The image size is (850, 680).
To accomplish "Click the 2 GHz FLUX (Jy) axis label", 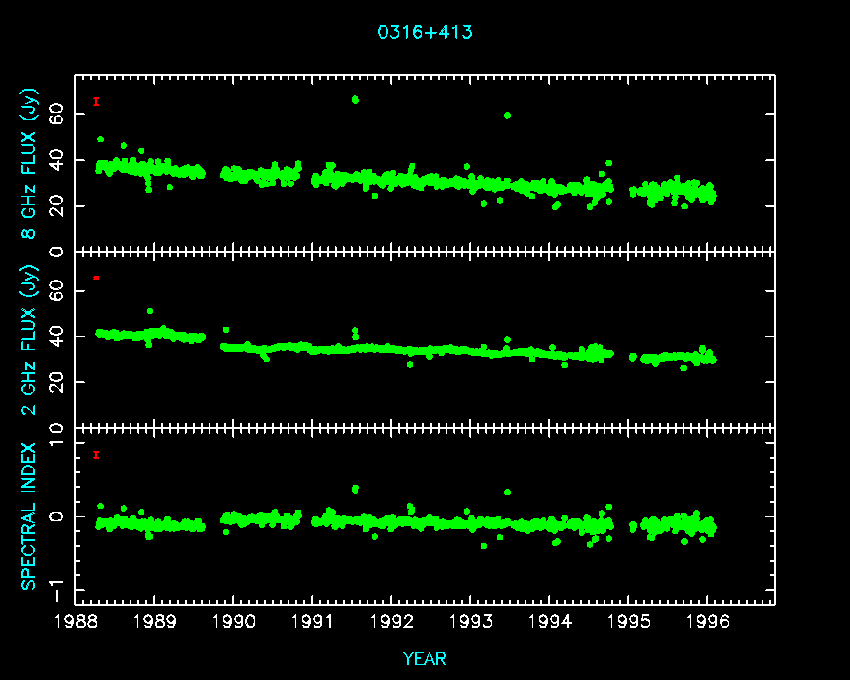I will click(30, 340).
